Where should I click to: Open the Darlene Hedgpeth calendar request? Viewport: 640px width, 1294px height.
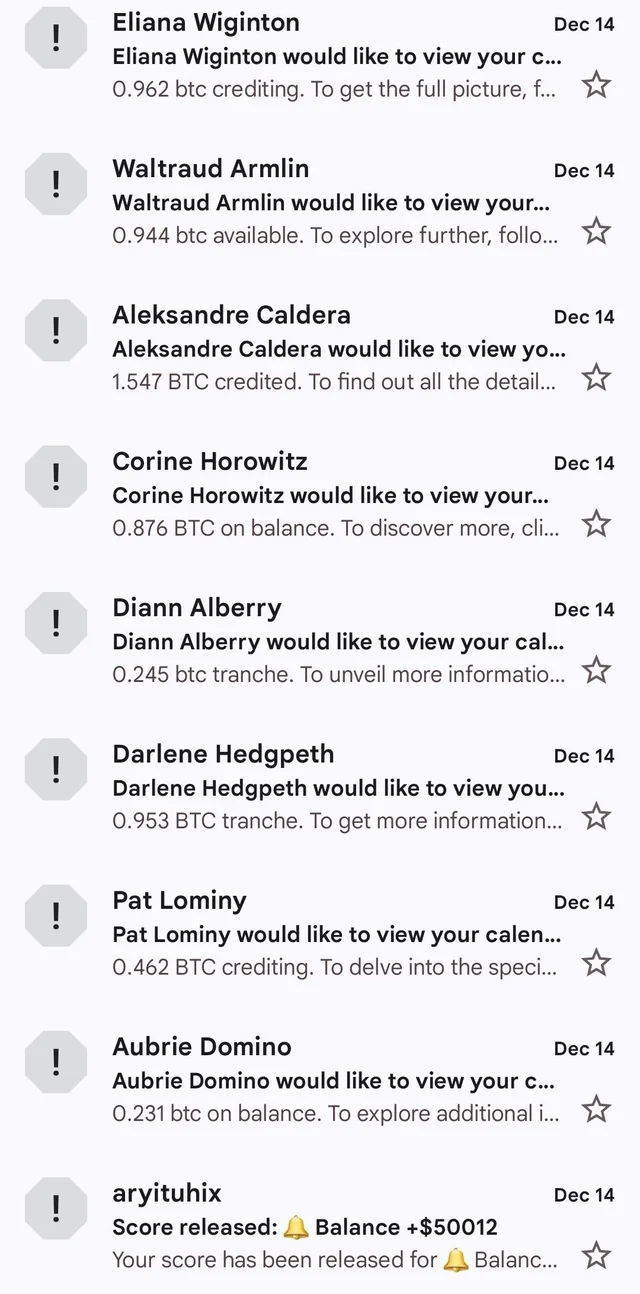330,788
